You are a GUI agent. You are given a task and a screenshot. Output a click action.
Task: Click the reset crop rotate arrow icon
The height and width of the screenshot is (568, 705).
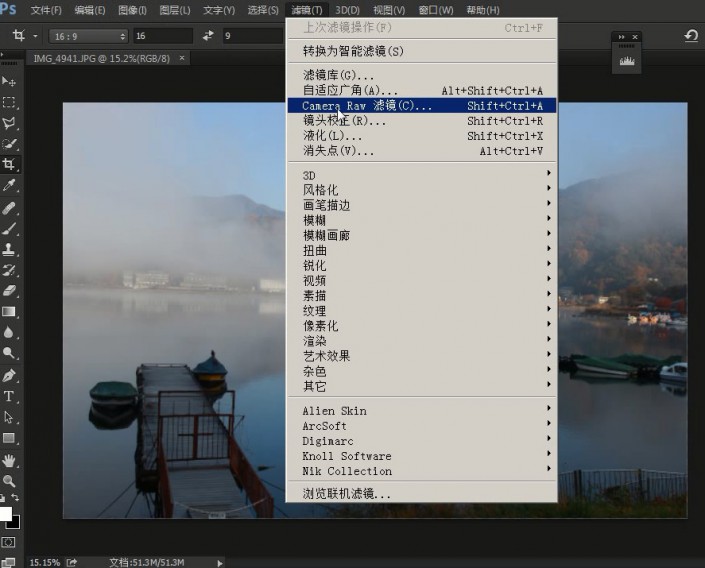tap(691, 36)
